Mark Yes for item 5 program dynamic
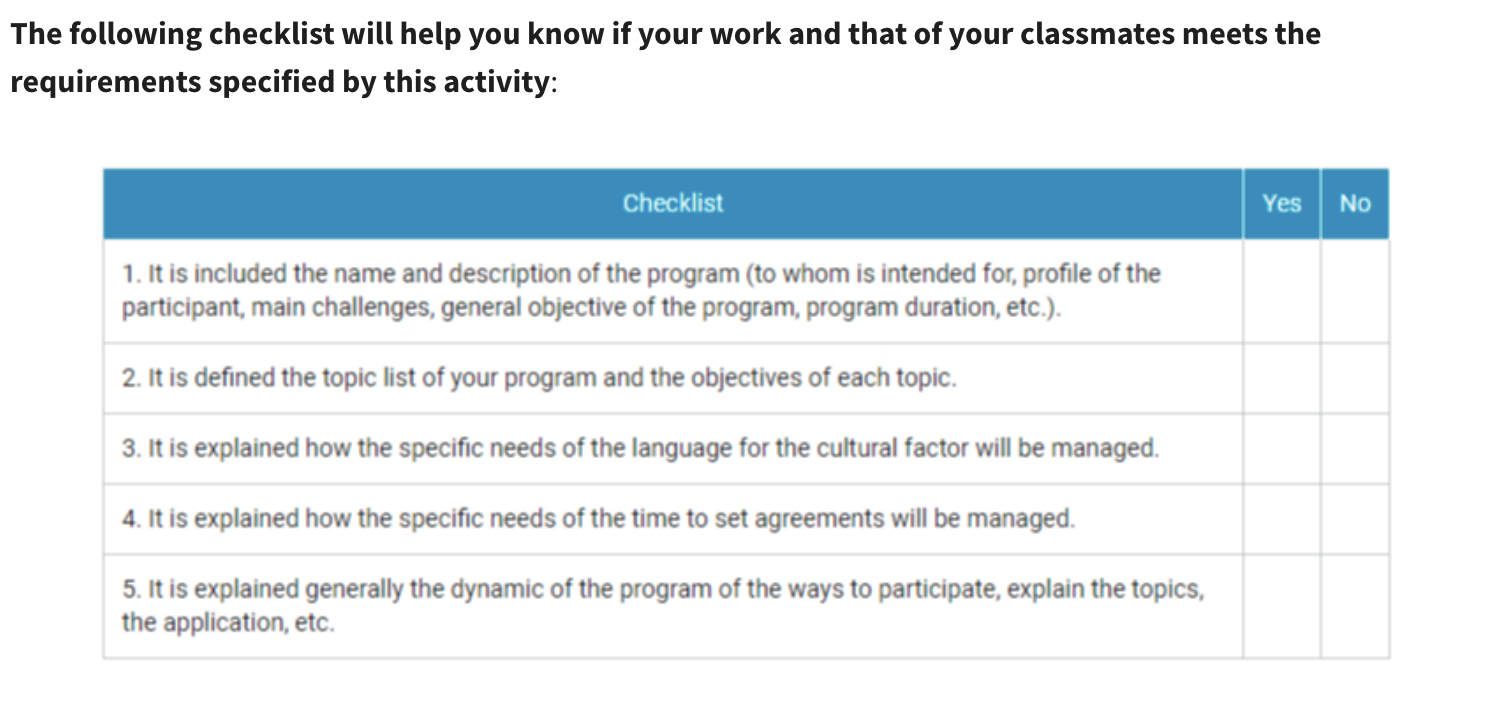Screen dimensions: 1488x710 [x=1281, y=606]
